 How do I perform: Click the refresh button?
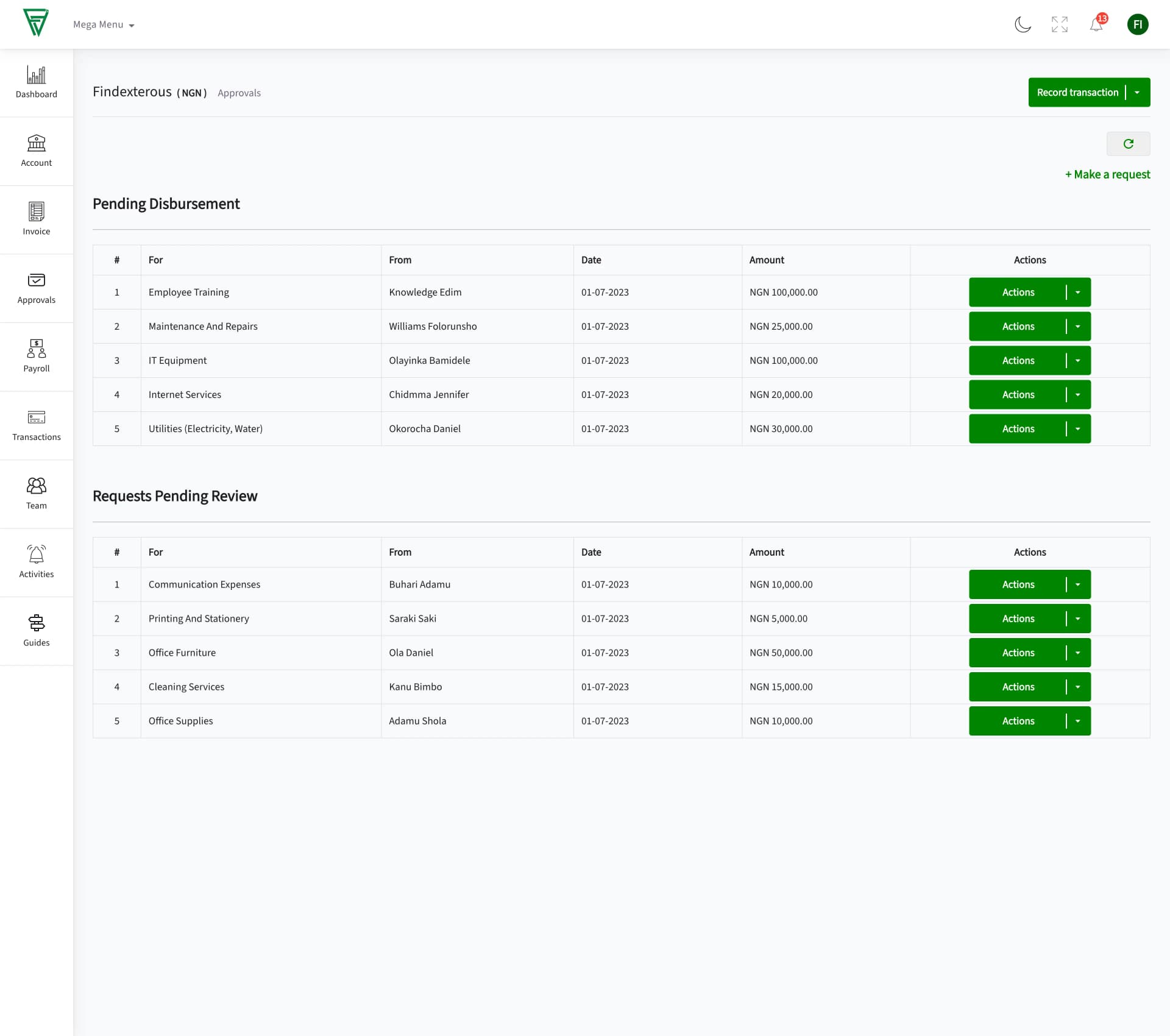[x=1128, y=144]
